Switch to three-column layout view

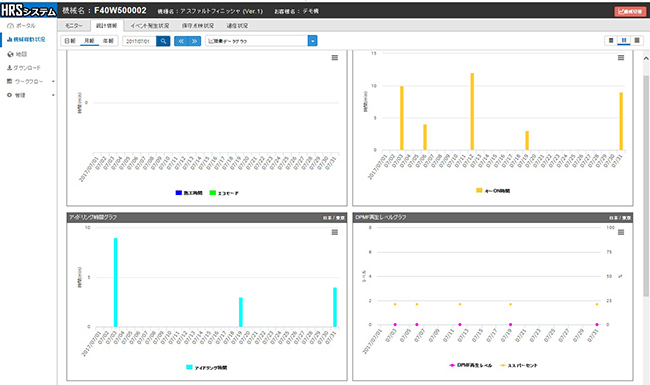(637, 41)
